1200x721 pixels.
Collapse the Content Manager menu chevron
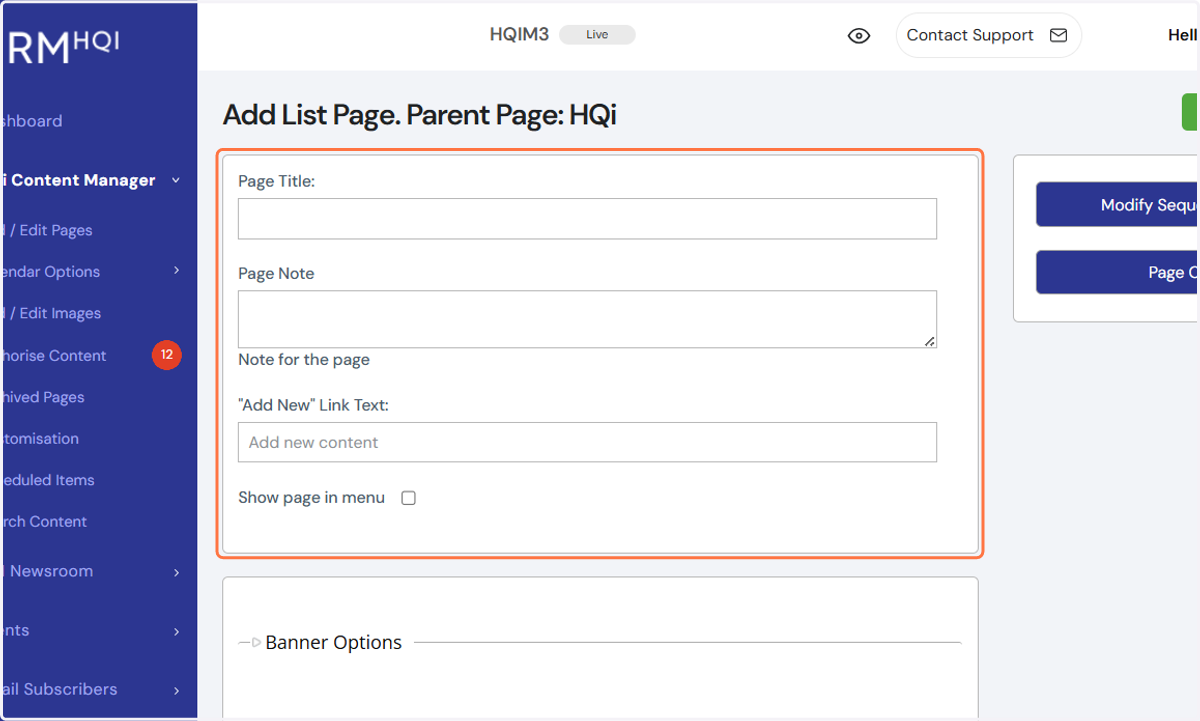coord(176,180)
